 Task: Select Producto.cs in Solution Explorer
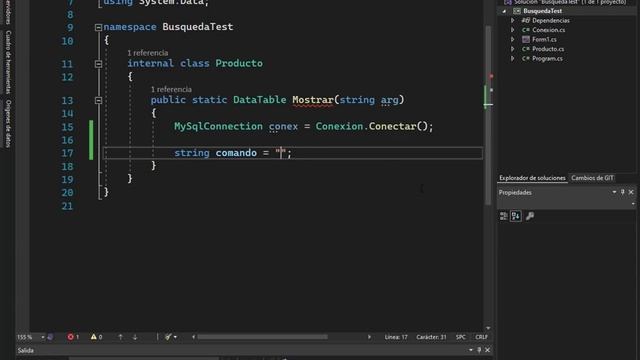tap(548, 49)
